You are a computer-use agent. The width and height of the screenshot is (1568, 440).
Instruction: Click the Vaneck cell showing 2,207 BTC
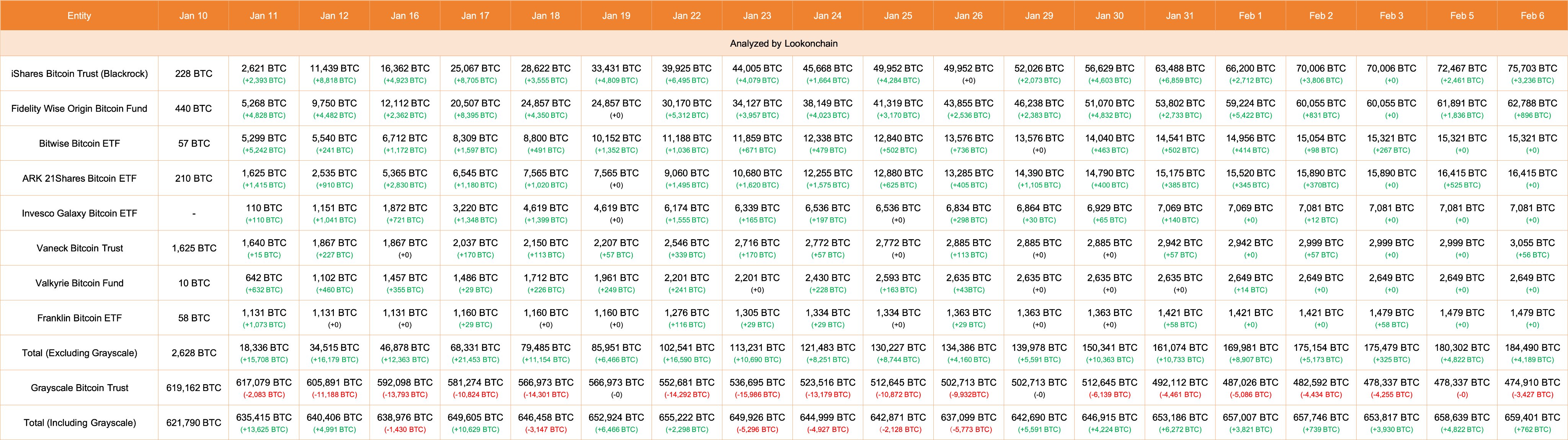click(616, 248)
